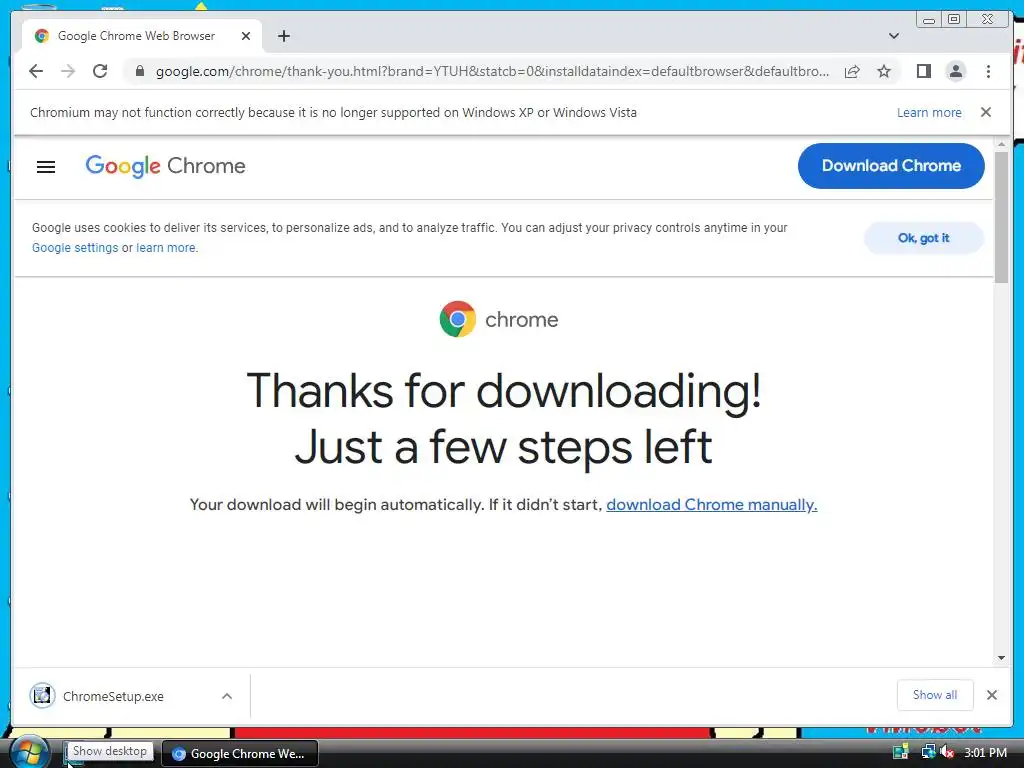Click Show desktop in taskbar
Image resolution: width=1024 pixels, height=768 pixels.
coord(74,754)
